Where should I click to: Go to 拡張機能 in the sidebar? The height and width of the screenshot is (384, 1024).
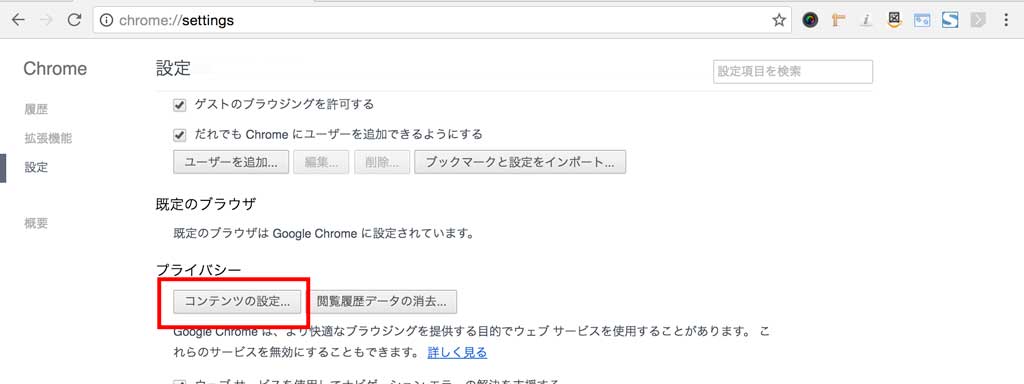coord(48,138)
